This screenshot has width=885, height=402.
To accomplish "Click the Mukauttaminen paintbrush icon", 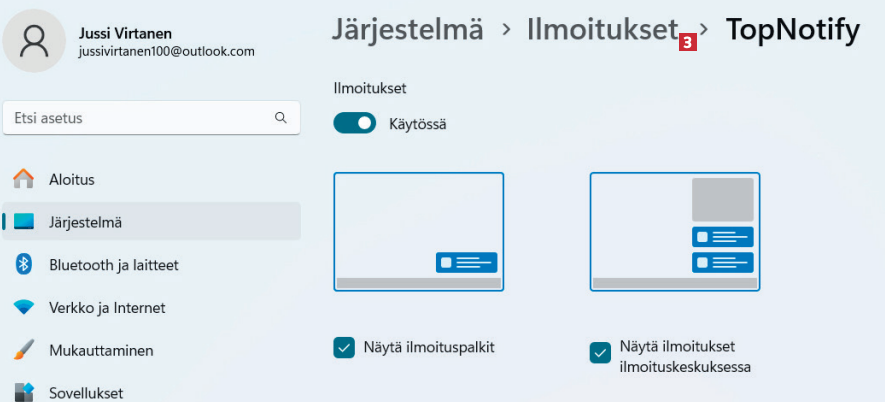I will (24, 351).
